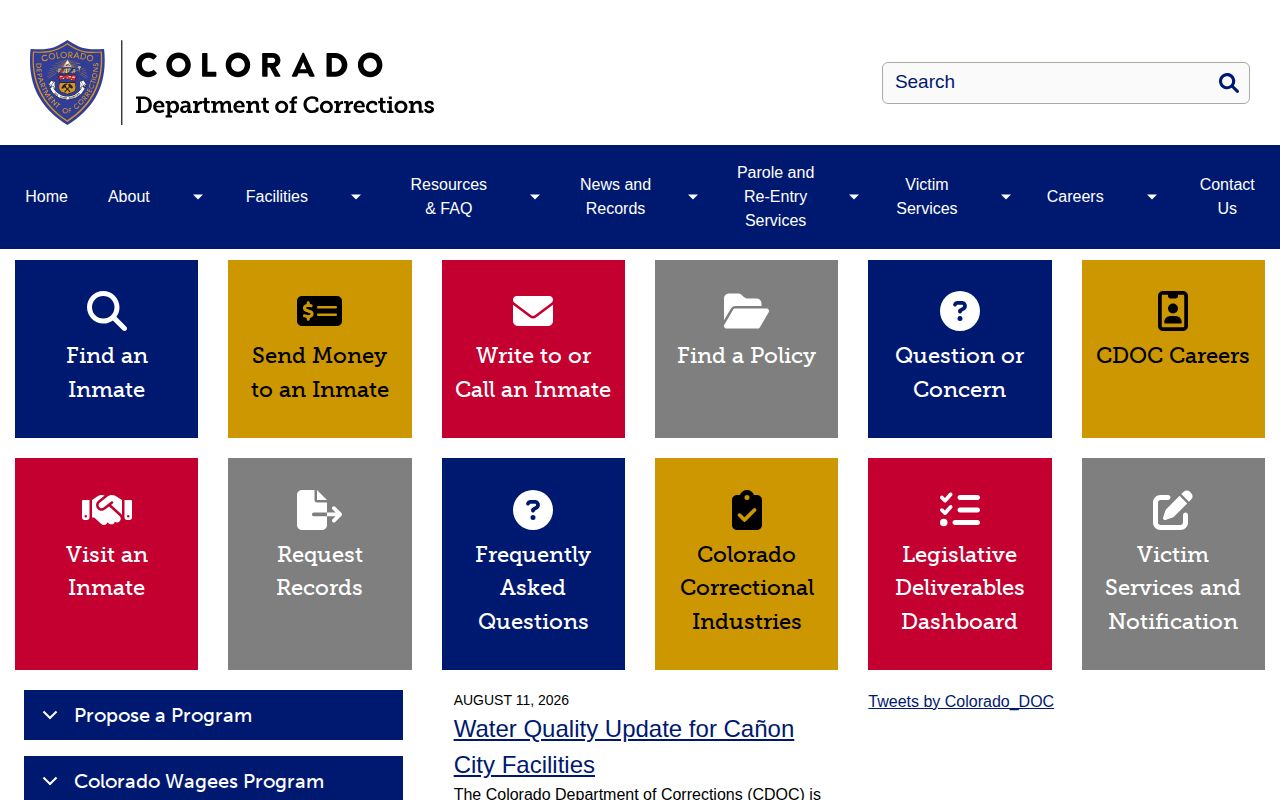Expand the Propose a Program accordion
The image size is (1280, 800).
pos(213,715)
